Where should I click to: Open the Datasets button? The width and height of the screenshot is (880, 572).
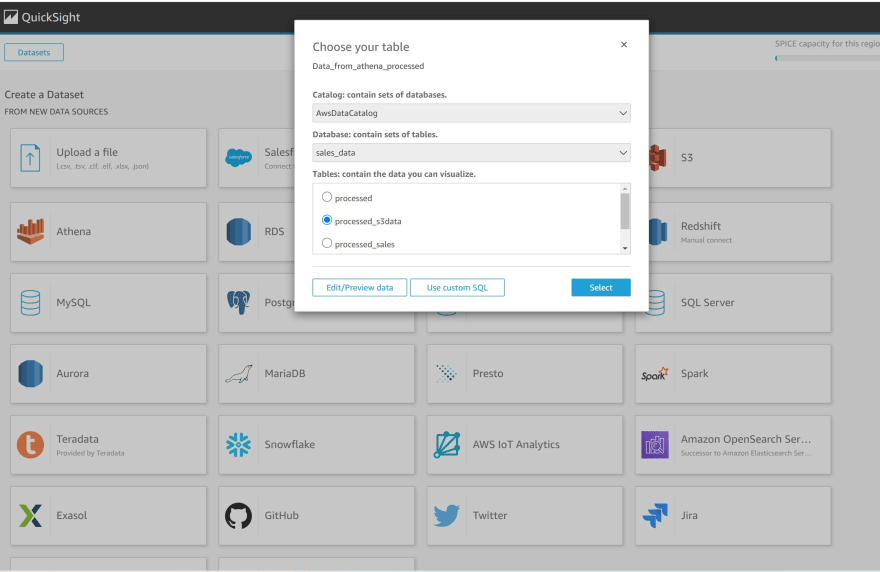click(34, 52)
